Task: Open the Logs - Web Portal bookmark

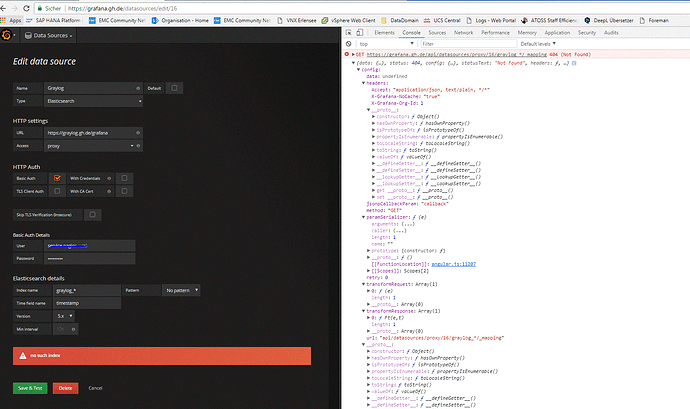Action: [491, 20]
